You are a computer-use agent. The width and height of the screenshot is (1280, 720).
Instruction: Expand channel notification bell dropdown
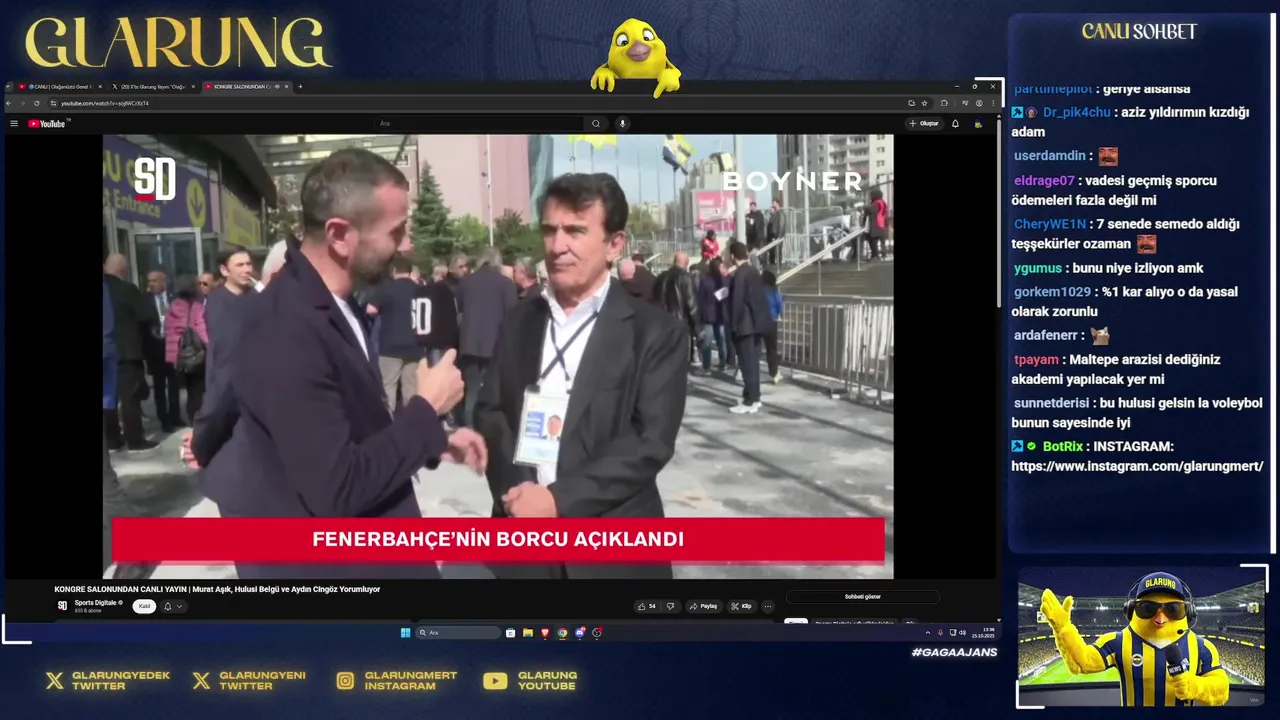(x=172, y=606)
